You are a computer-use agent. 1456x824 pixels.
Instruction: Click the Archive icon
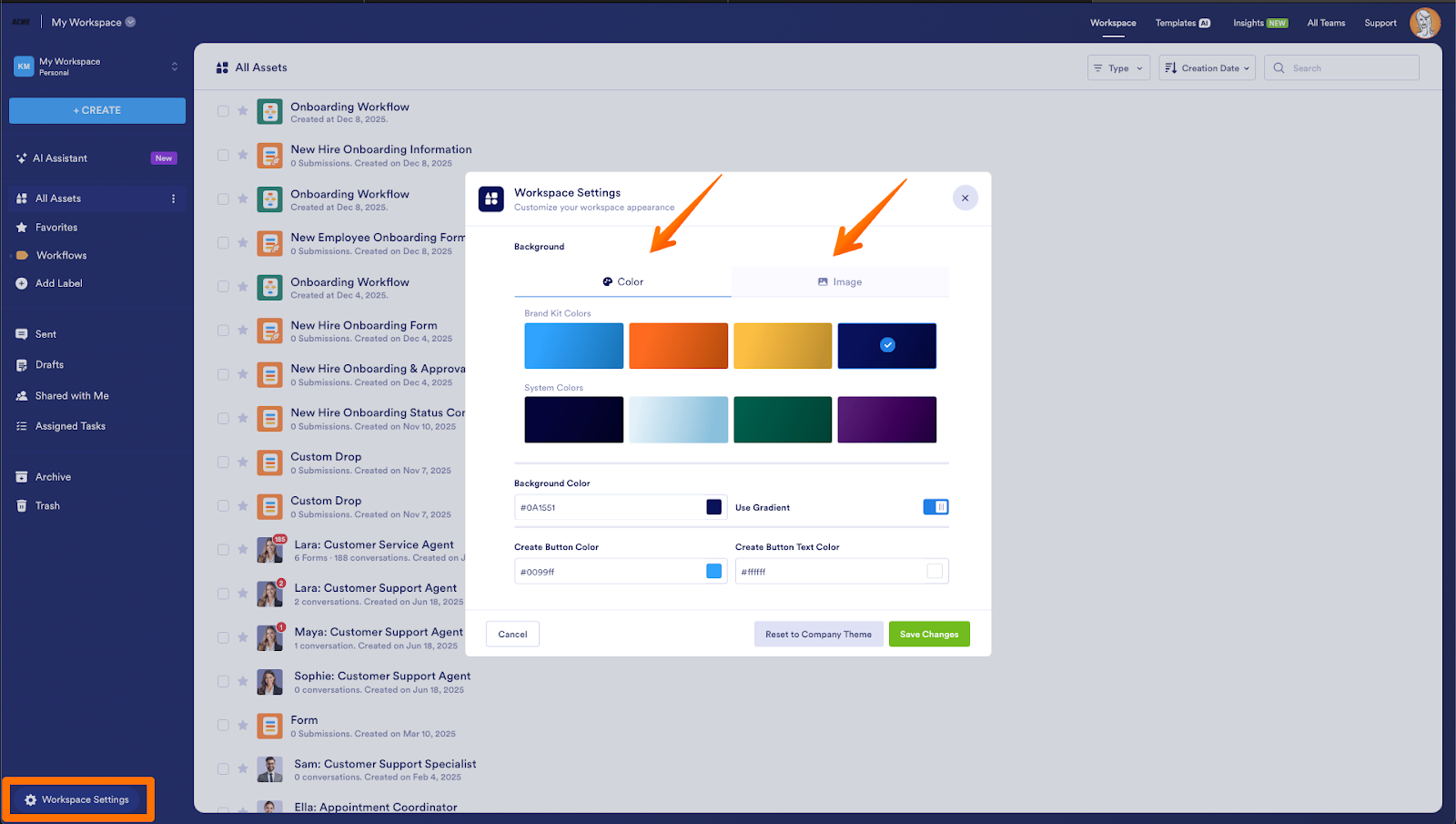coord(20,476)
